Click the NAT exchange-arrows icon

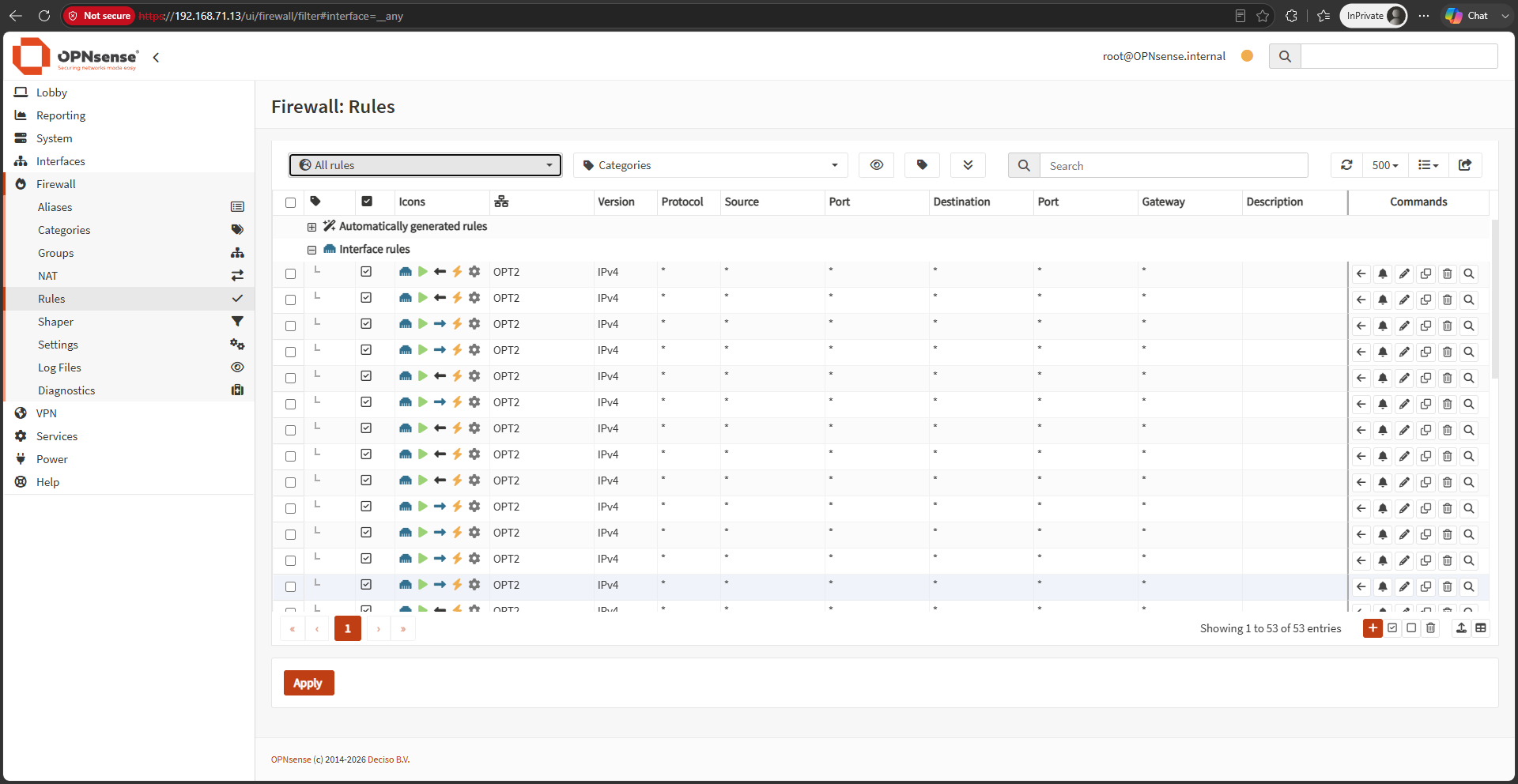pos(237,276)
